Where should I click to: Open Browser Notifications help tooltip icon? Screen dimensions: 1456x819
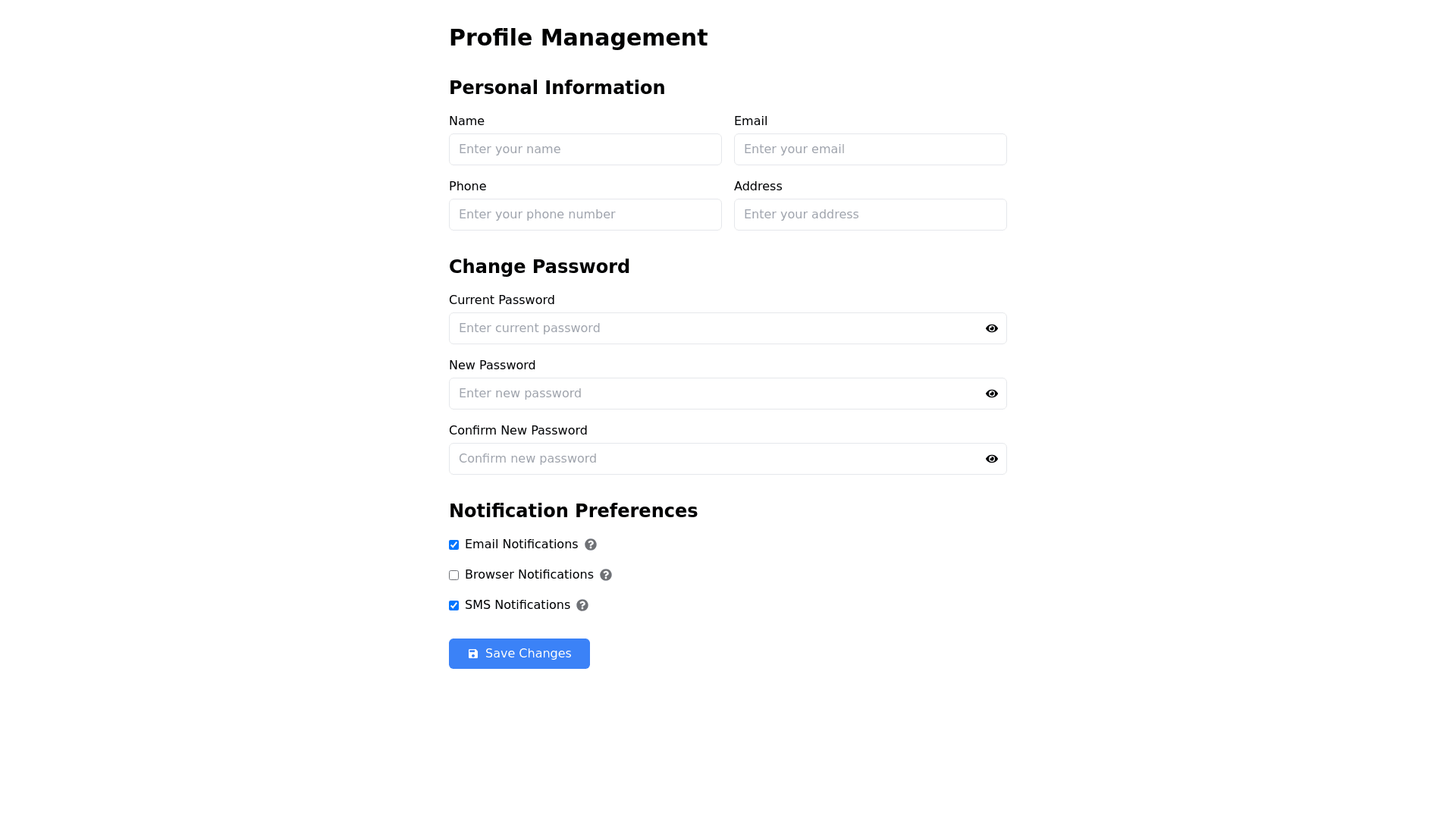pyautogui.click(x=606, y=575)
